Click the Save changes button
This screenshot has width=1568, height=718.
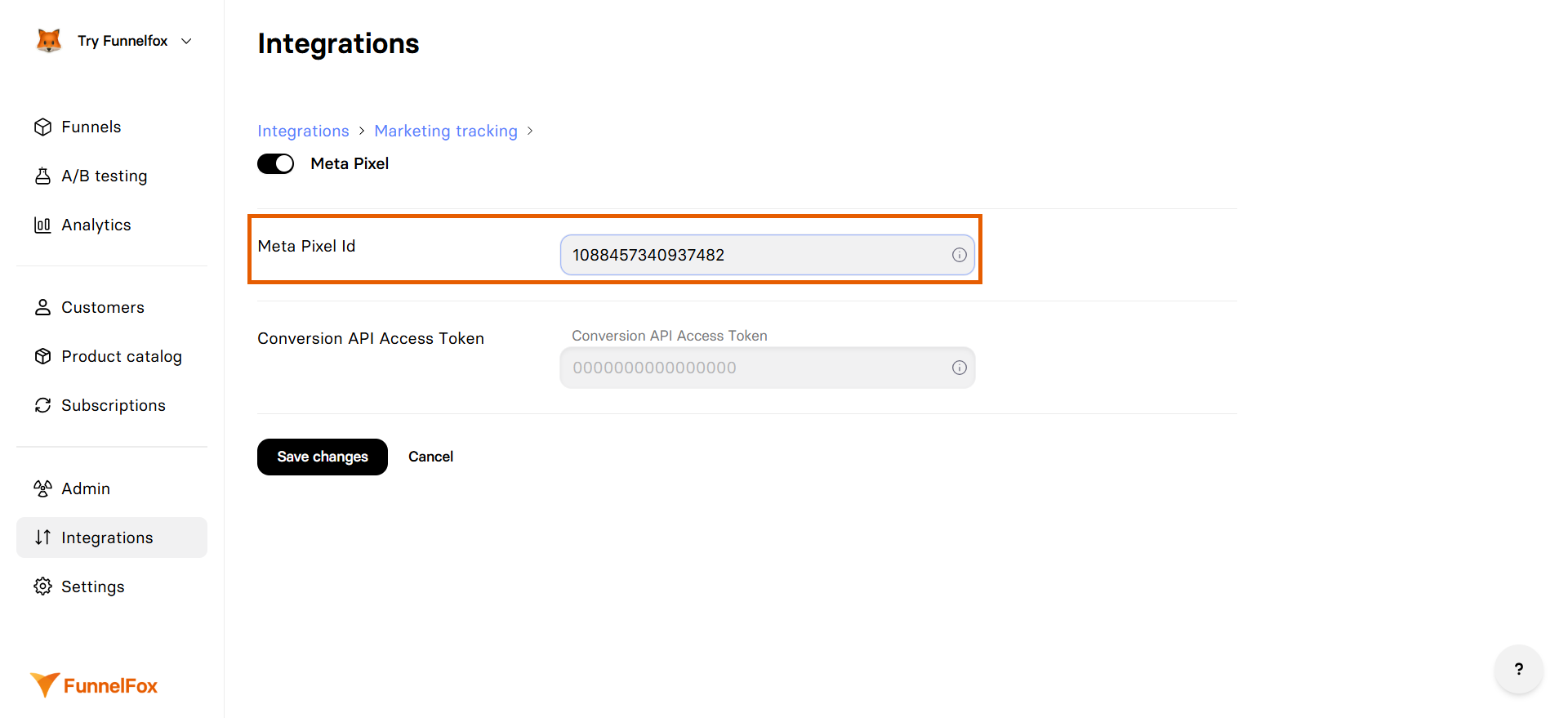pos(323,457)
